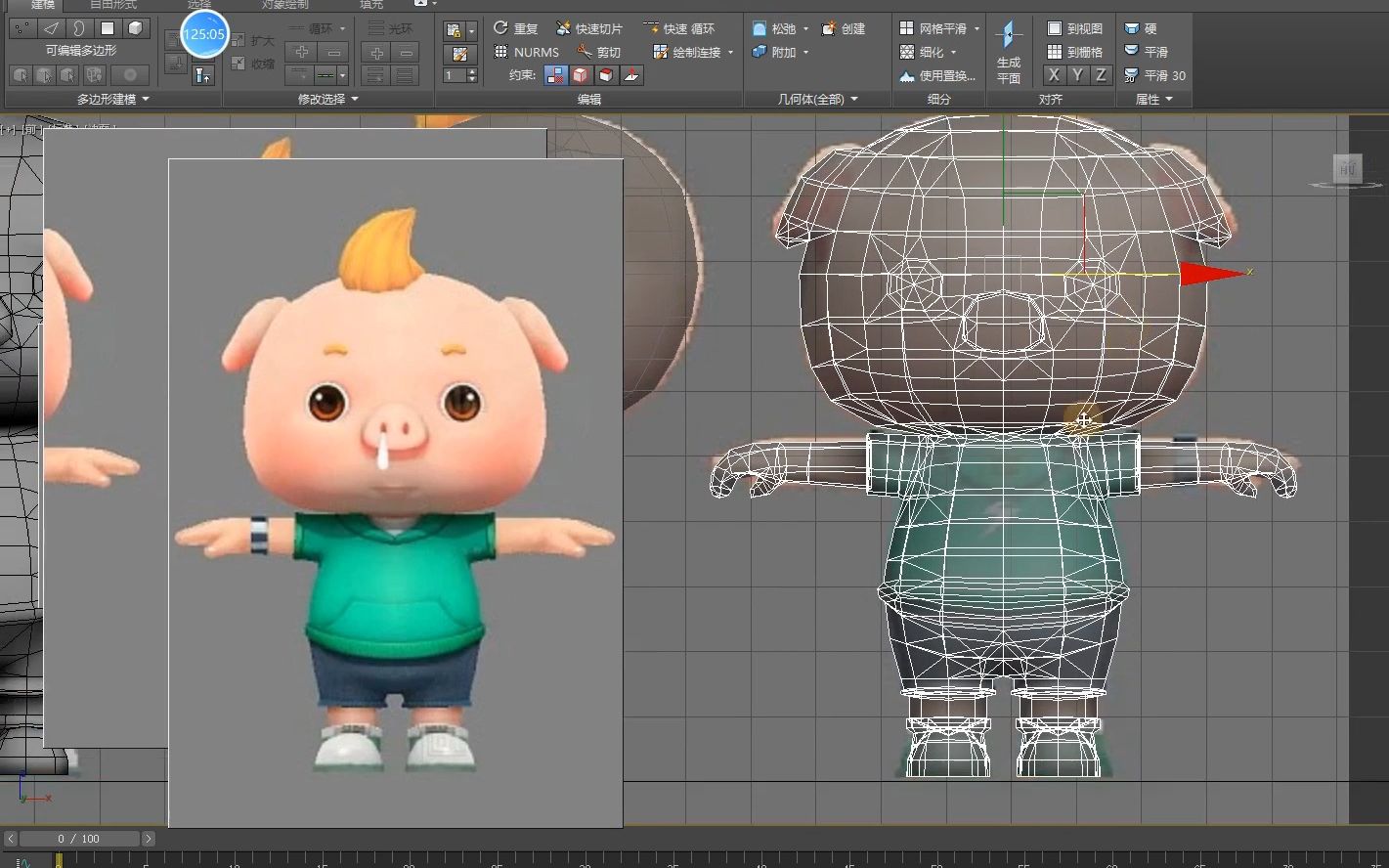The height and width of the screenshot is (868, 1389).
Task: Toggle NURMS subdivision
Action: (x=527, y=52)
